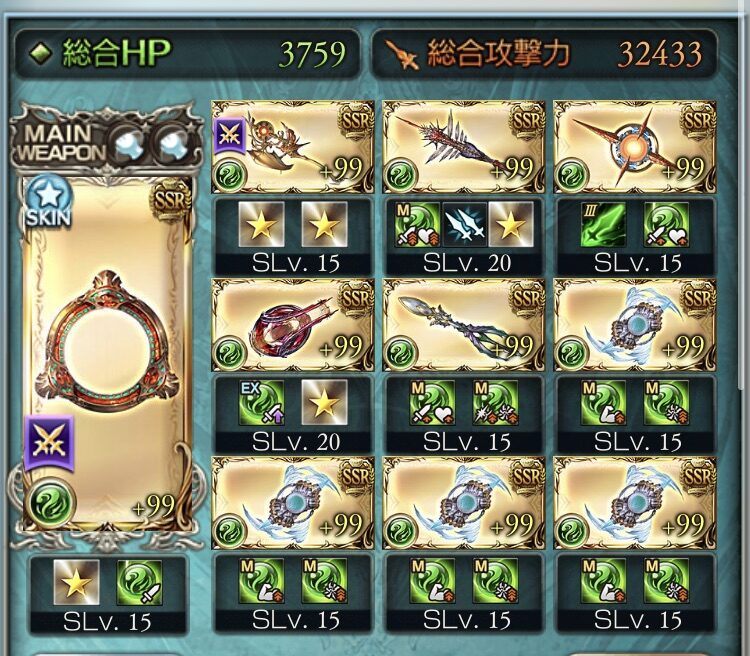
Task: Click the first main weapon gauntlet icon
Action: [128, 144]
